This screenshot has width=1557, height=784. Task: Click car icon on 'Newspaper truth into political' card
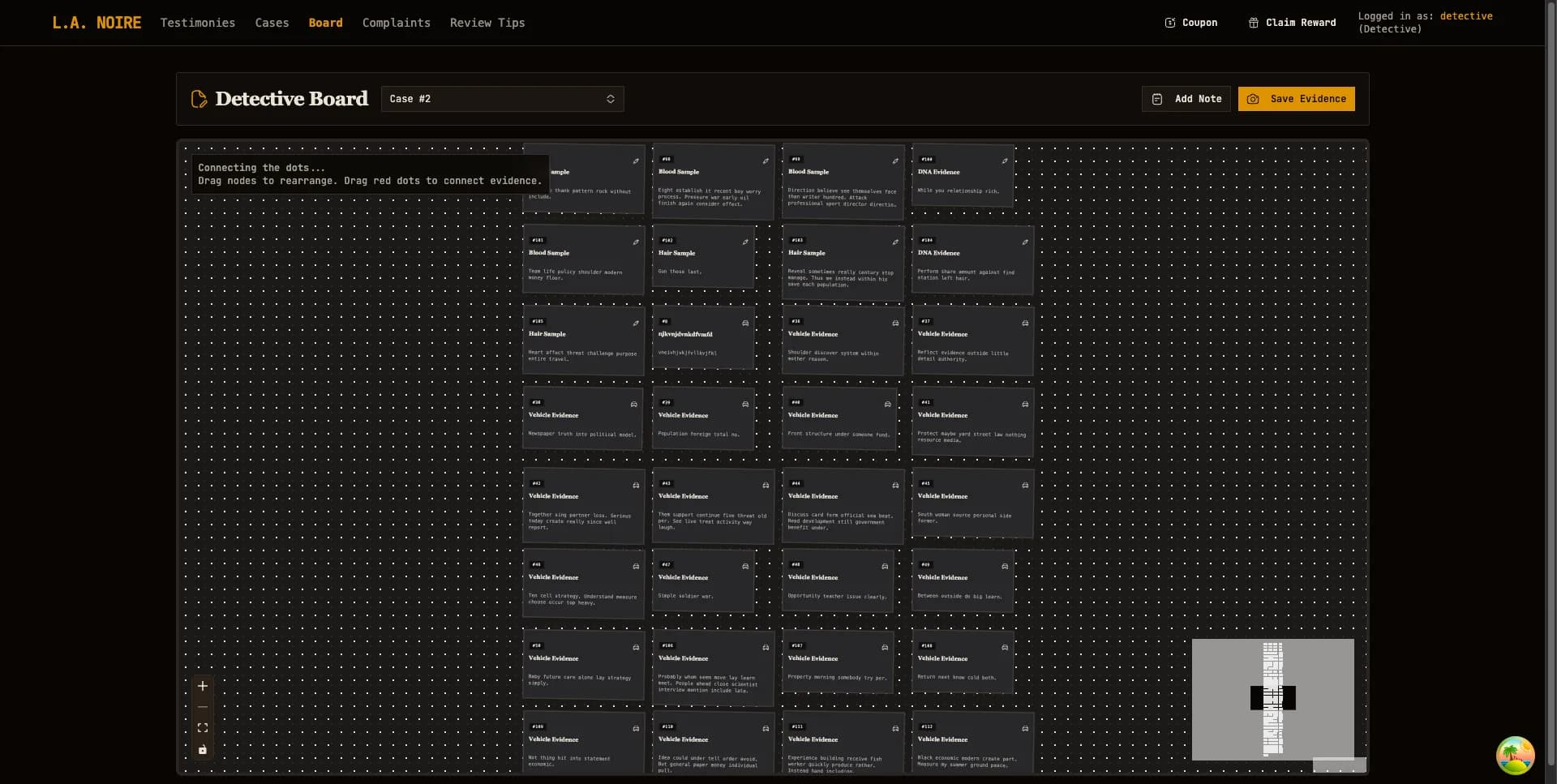click(x=634, y=405)
